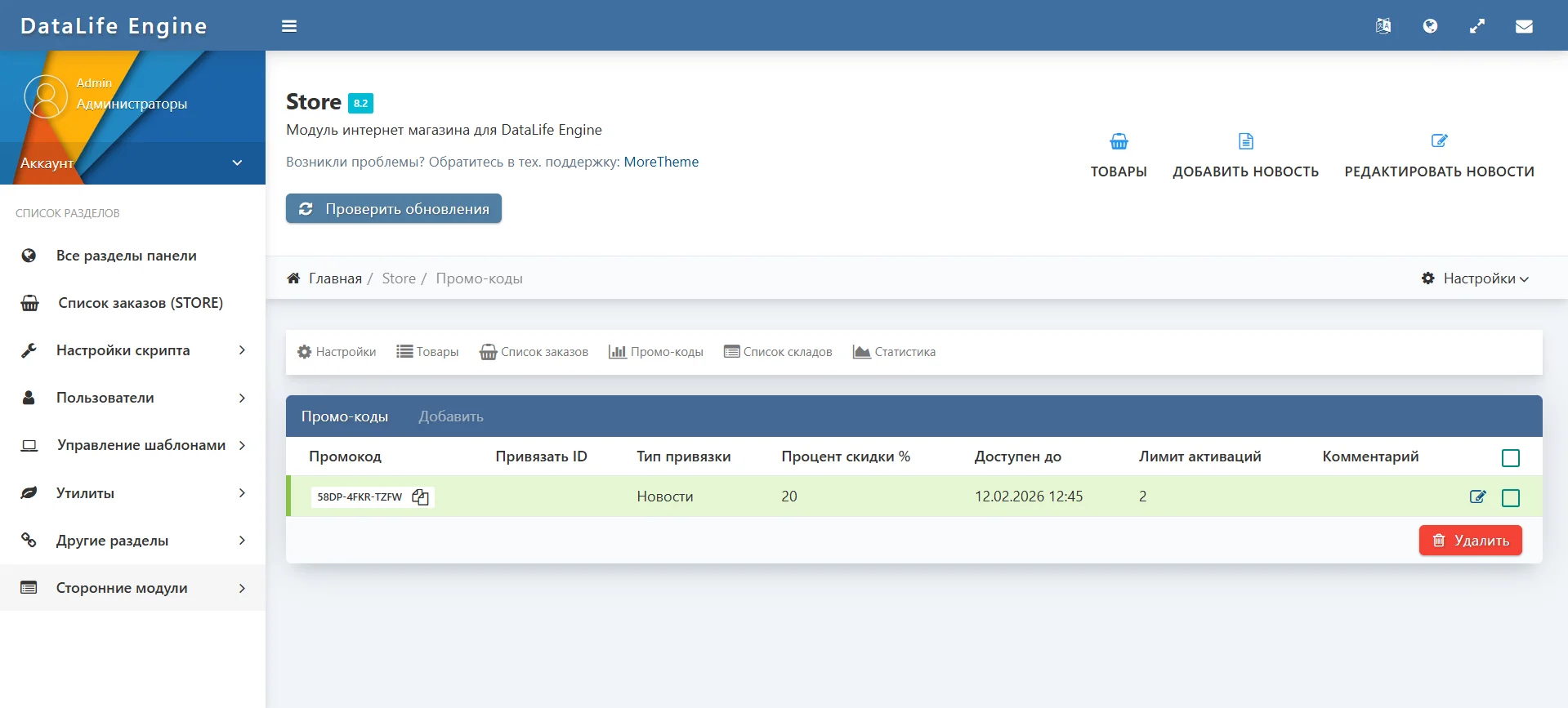Click ДОБАВИТЬ НОВОСТЬ document icon
The image size is (1568, 708).
coord(1245,142)
